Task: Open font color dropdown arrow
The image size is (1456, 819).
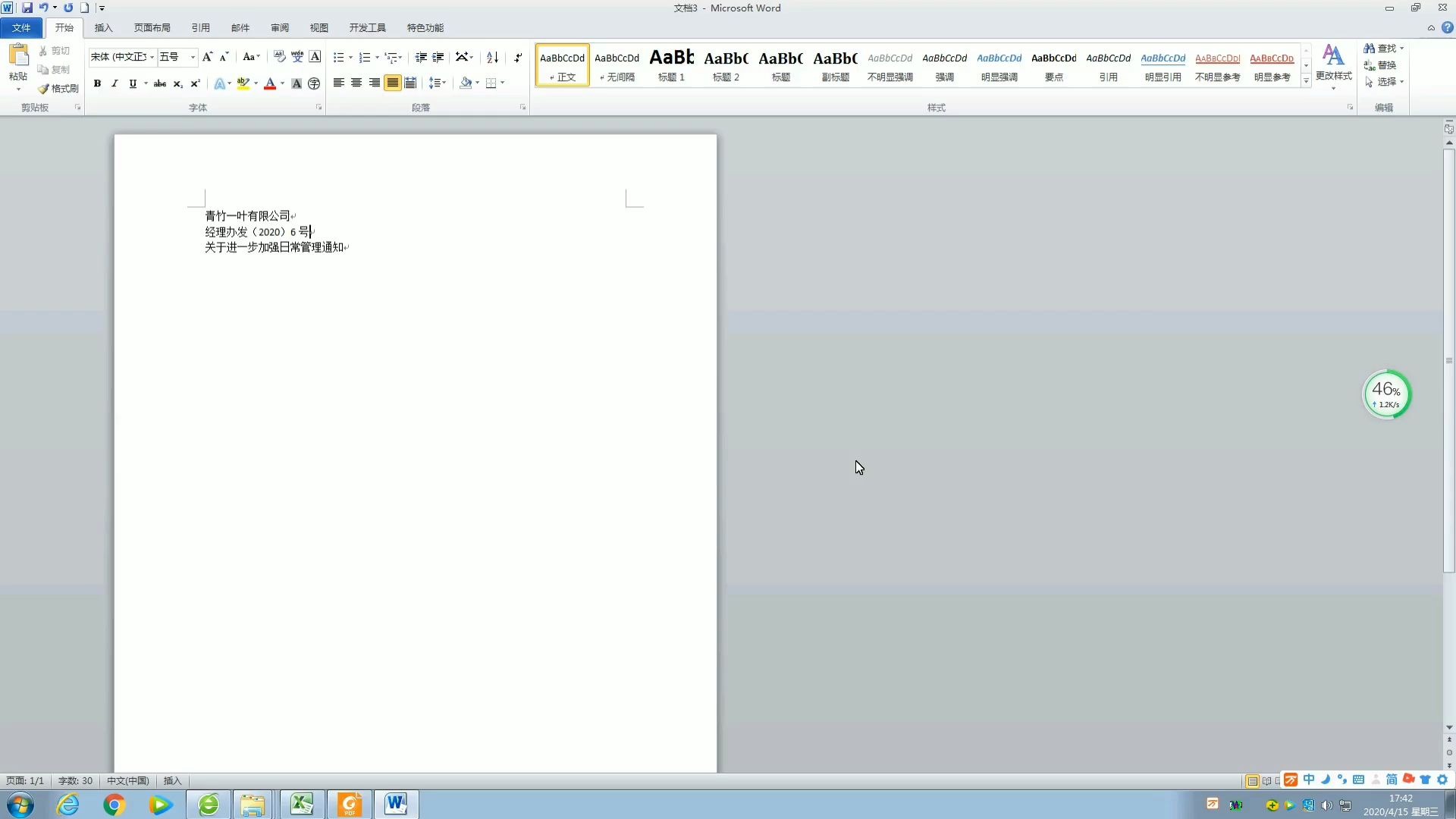Action: click(282, 83)
